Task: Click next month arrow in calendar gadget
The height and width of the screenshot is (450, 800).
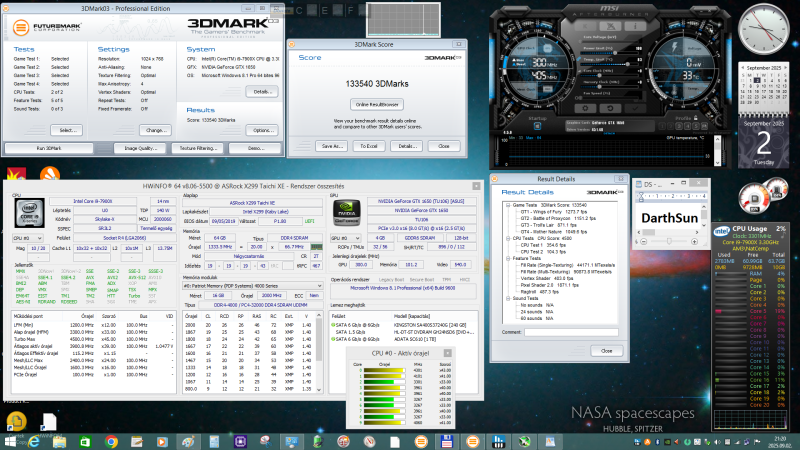Action: (x=786, y=67)
